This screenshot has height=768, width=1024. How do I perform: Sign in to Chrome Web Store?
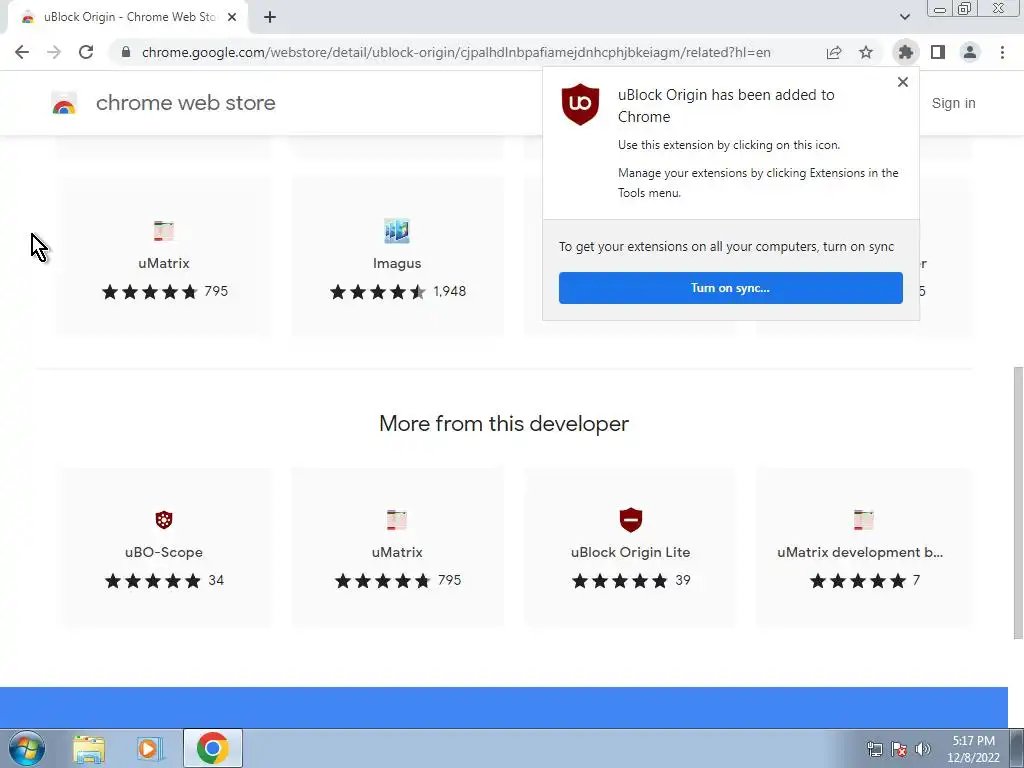pos(953,103)
